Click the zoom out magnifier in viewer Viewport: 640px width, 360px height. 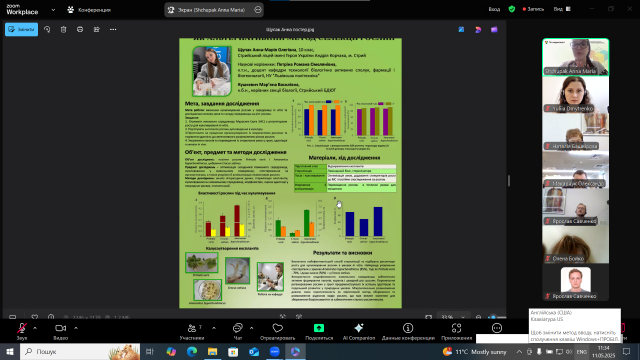point(478,317)
